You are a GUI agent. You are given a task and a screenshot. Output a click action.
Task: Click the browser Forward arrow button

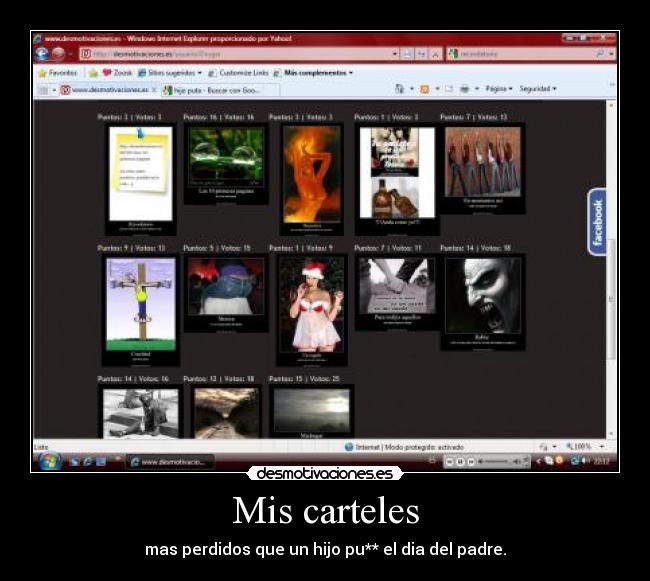58,54
